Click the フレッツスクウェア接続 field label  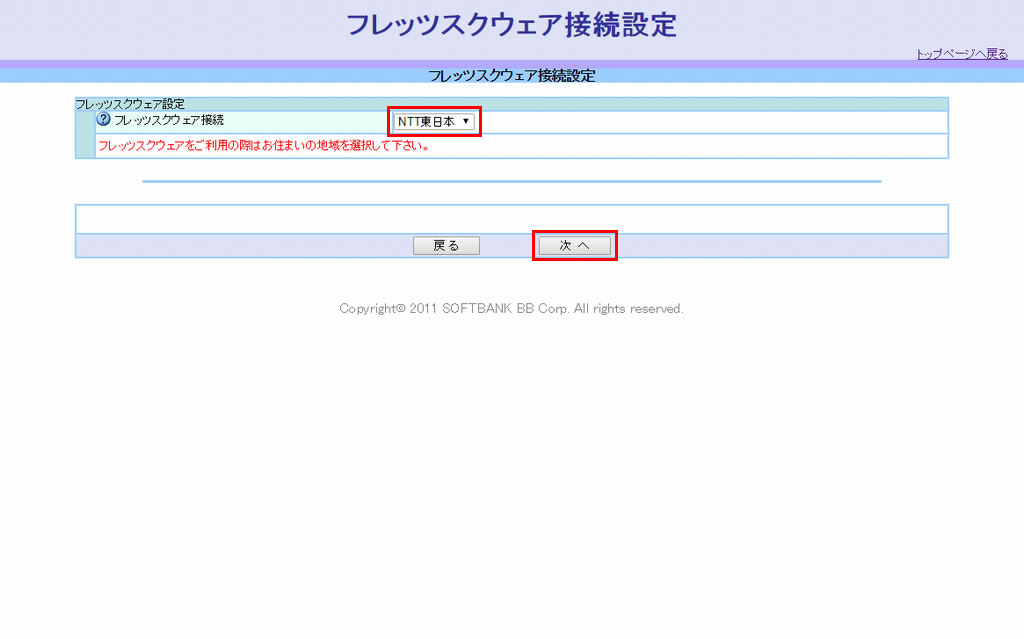[169, 120]
